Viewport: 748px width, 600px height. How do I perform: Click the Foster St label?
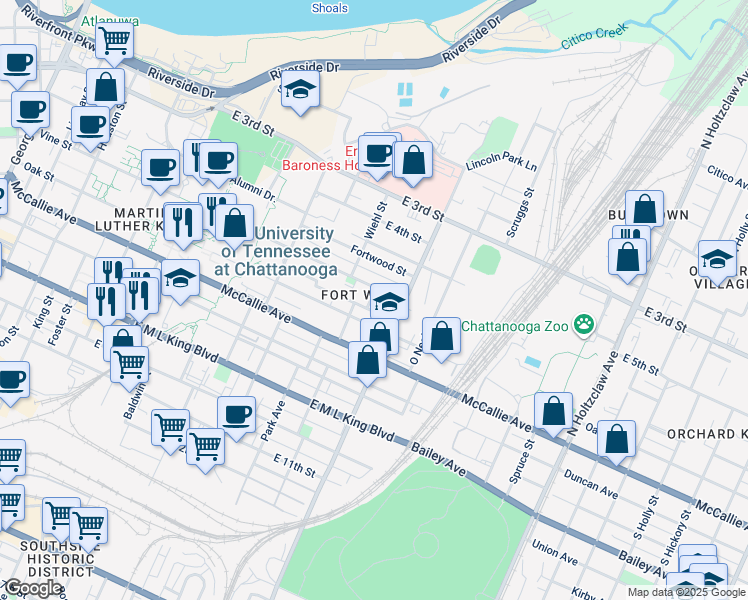pos(60,325)
